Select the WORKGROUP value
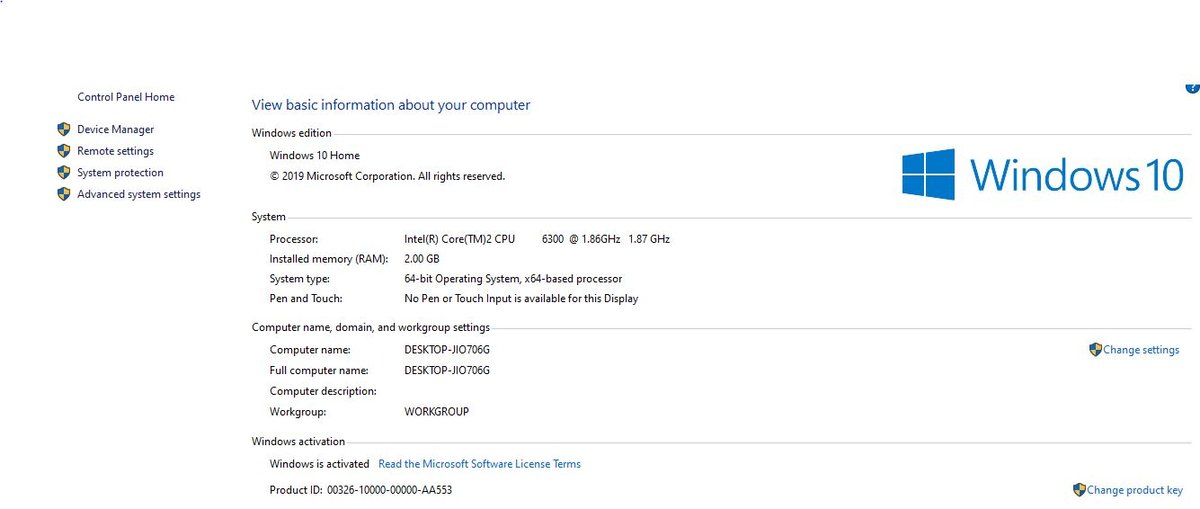Screen dimensions: 1200x509 [436, 412]
